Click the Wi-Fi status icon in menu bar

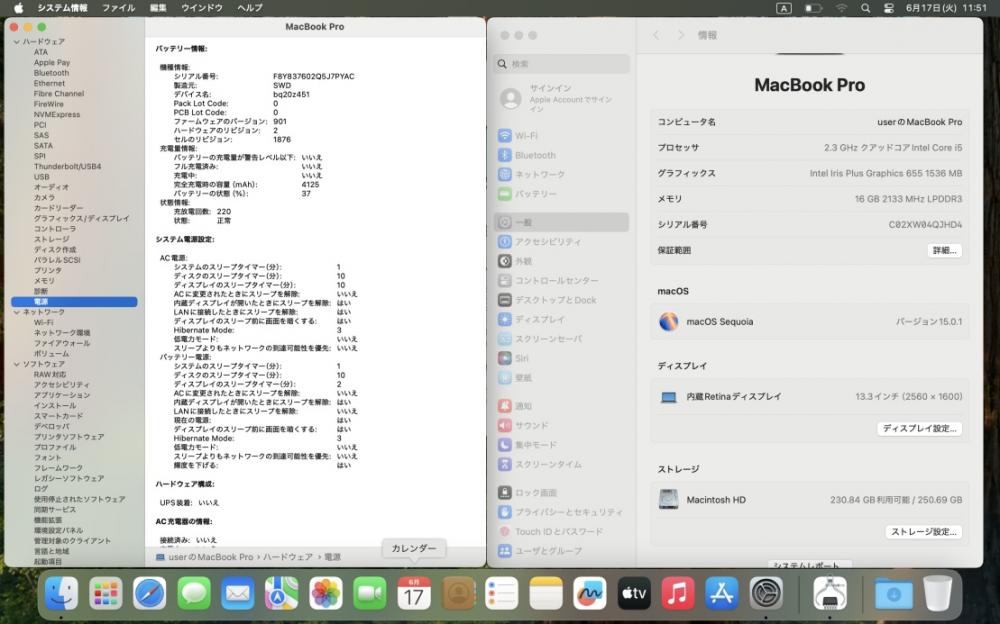(x=842, y=8)
